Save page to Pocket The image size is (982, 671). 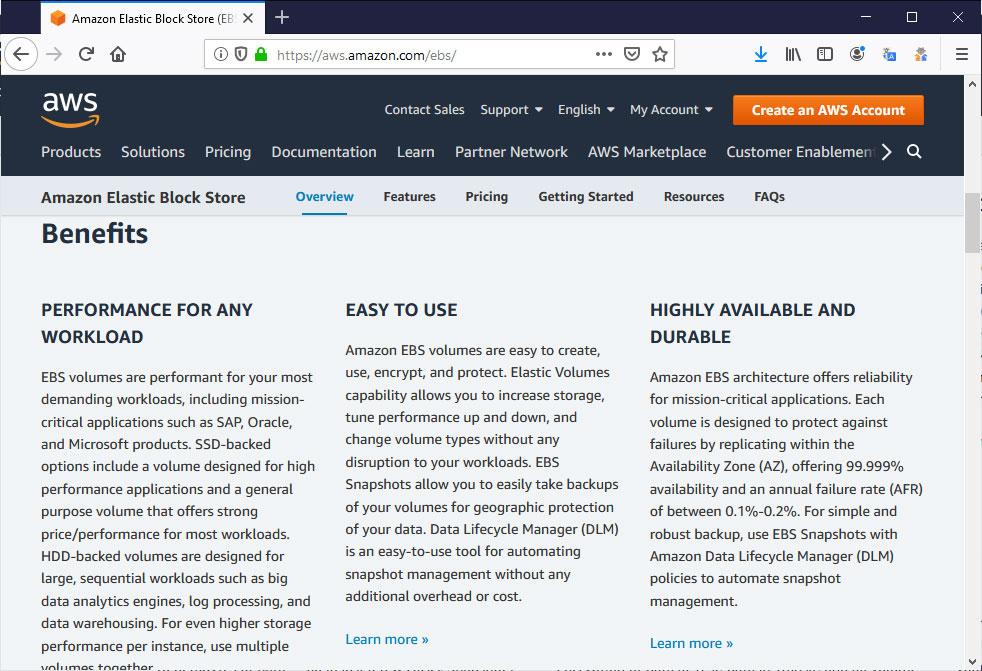[632, 55]
